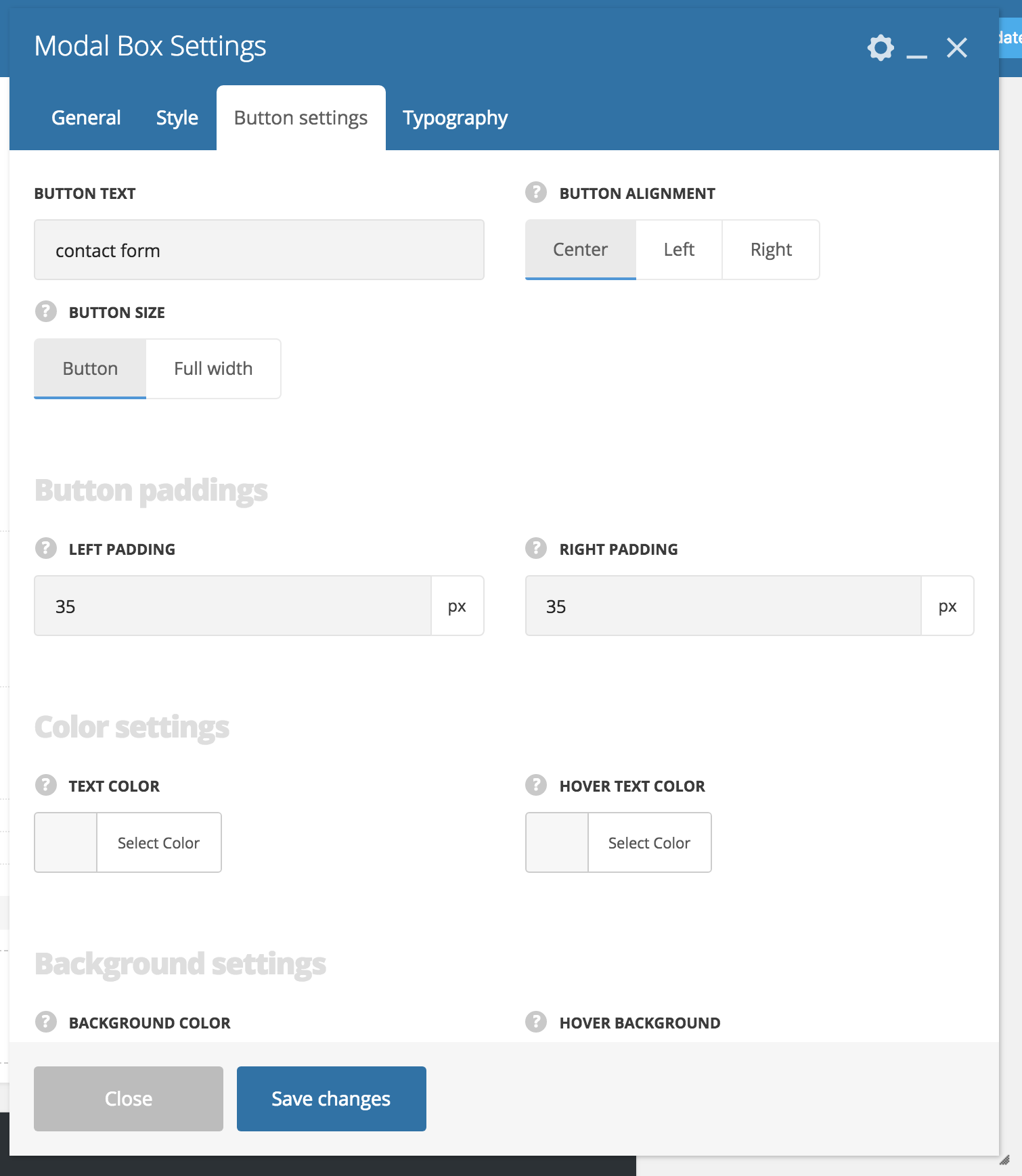Focus the Right Padding value field
The width and height of the screenshot is (1022, 1176).
pos(724,606)
